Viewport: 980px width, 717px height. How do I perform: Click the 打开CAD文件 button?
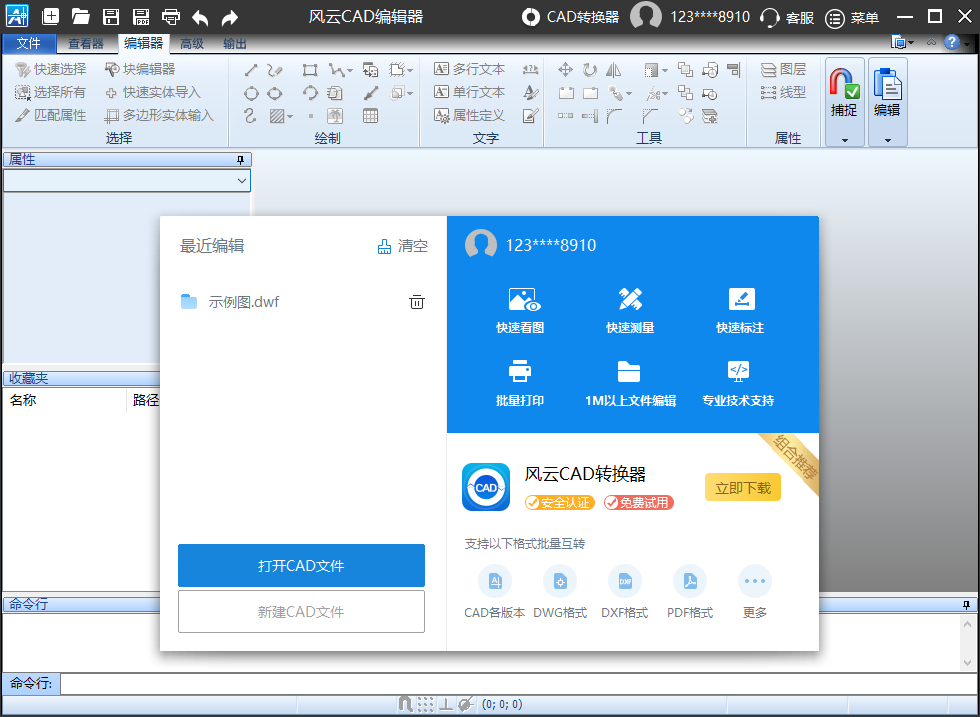[x=301, y=566]
